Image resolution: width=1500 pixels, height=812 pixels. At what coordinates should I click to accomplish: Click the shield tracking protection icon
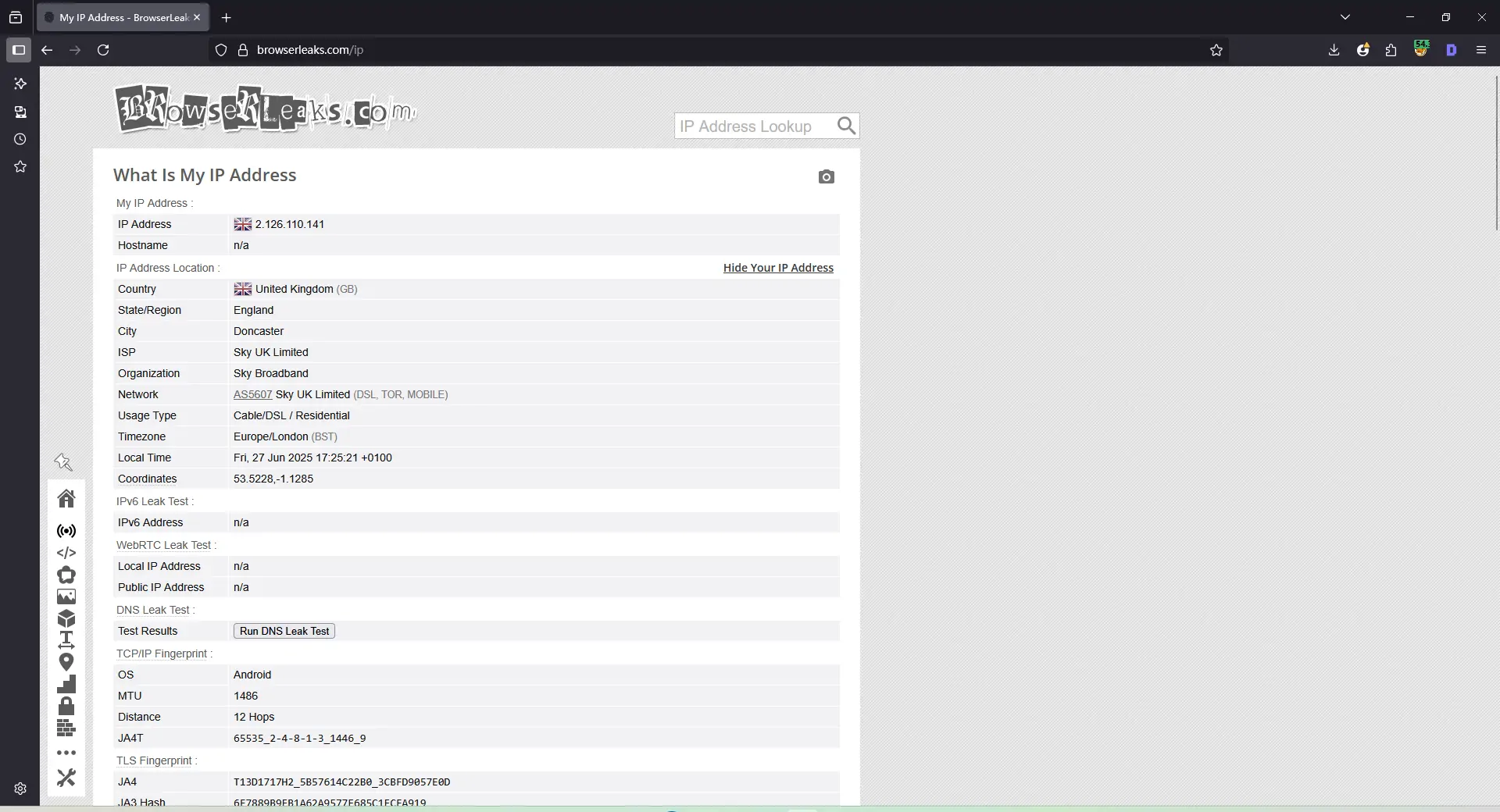point(221,50)
